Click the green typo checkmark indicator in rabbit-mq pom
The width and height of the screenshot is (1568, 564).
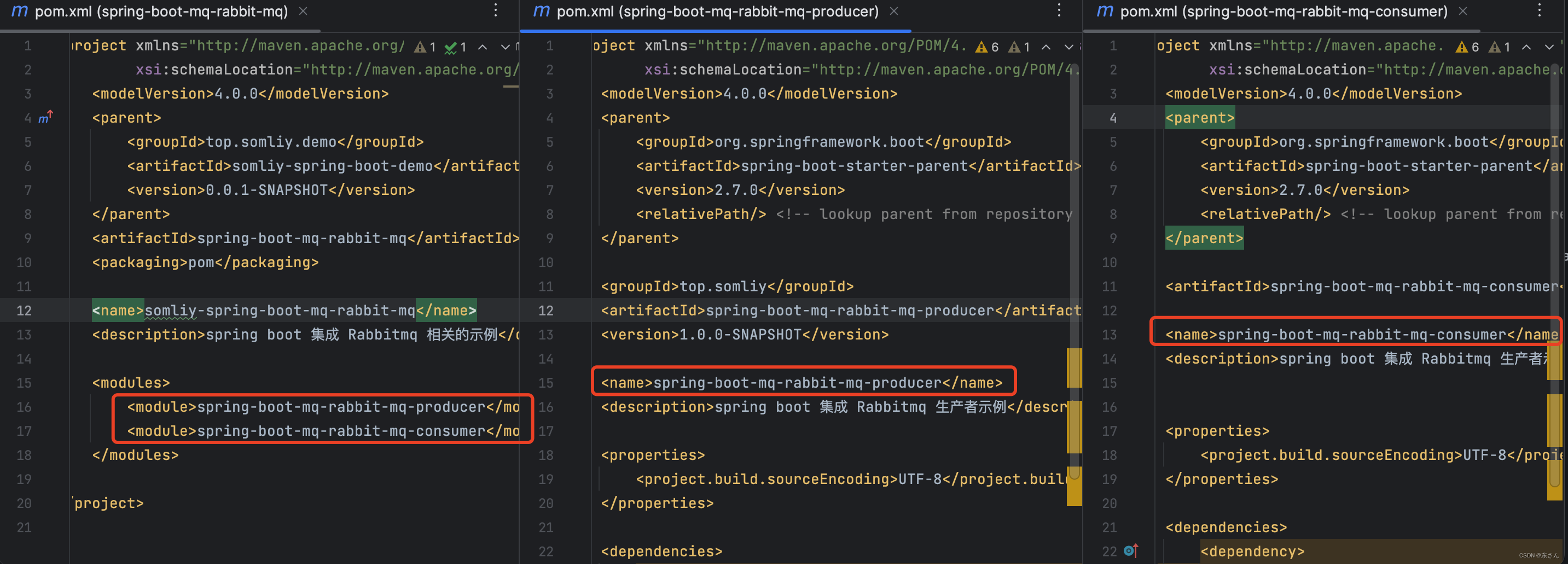point(455,47)
